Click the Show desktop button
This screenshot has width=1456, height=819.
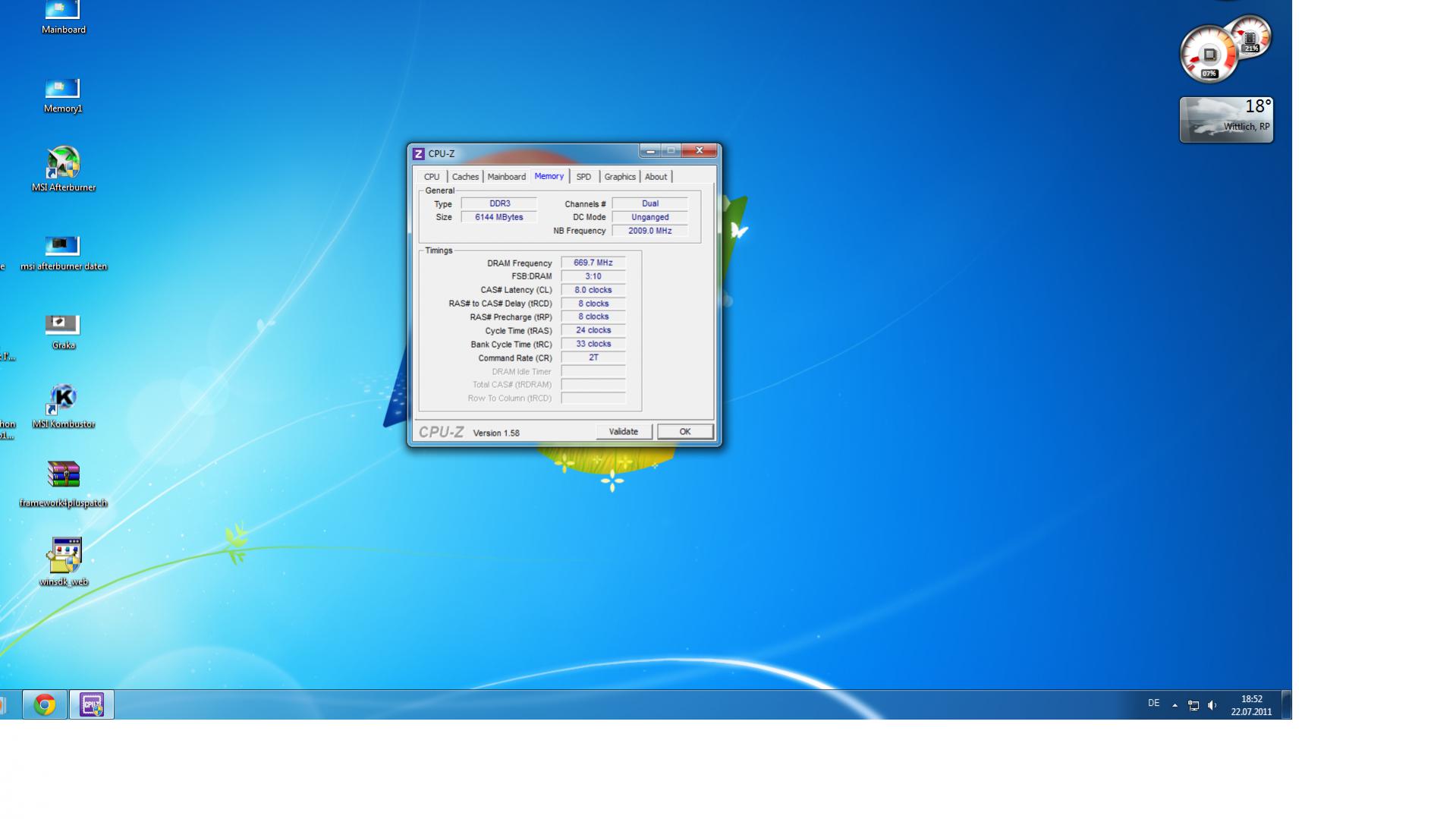pyautogui.click(x=1286, y=704)
